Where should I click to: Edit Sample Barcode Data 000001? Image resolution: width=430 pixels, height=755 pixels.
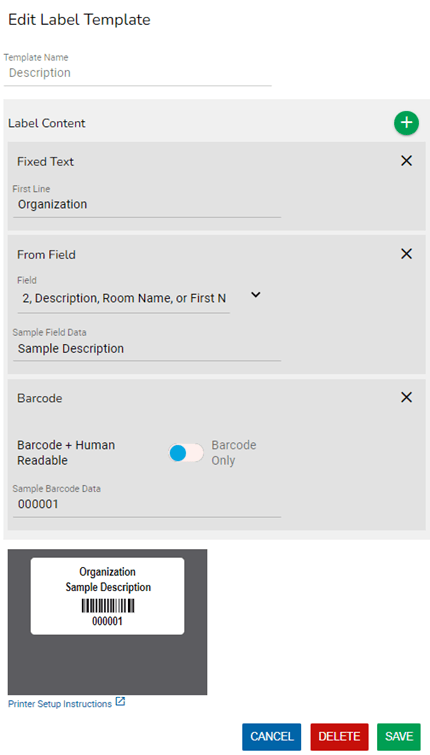(147, 504)
